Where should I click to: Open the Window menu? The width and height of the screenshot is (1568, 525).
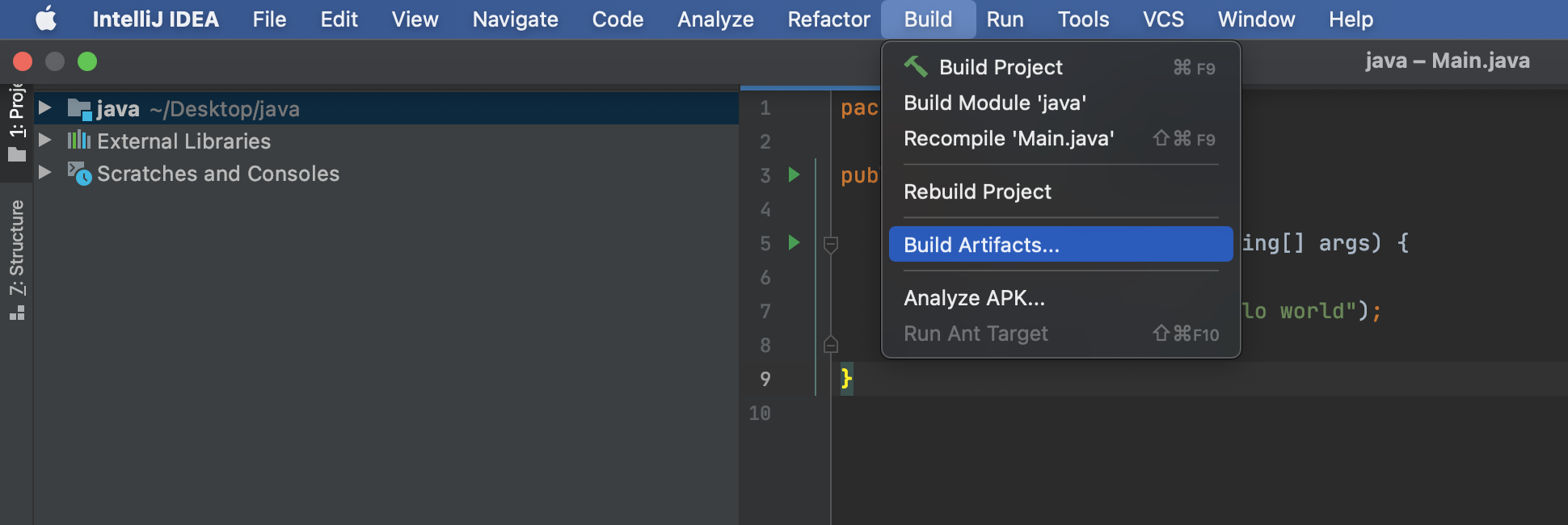(x=1256, y=19)
